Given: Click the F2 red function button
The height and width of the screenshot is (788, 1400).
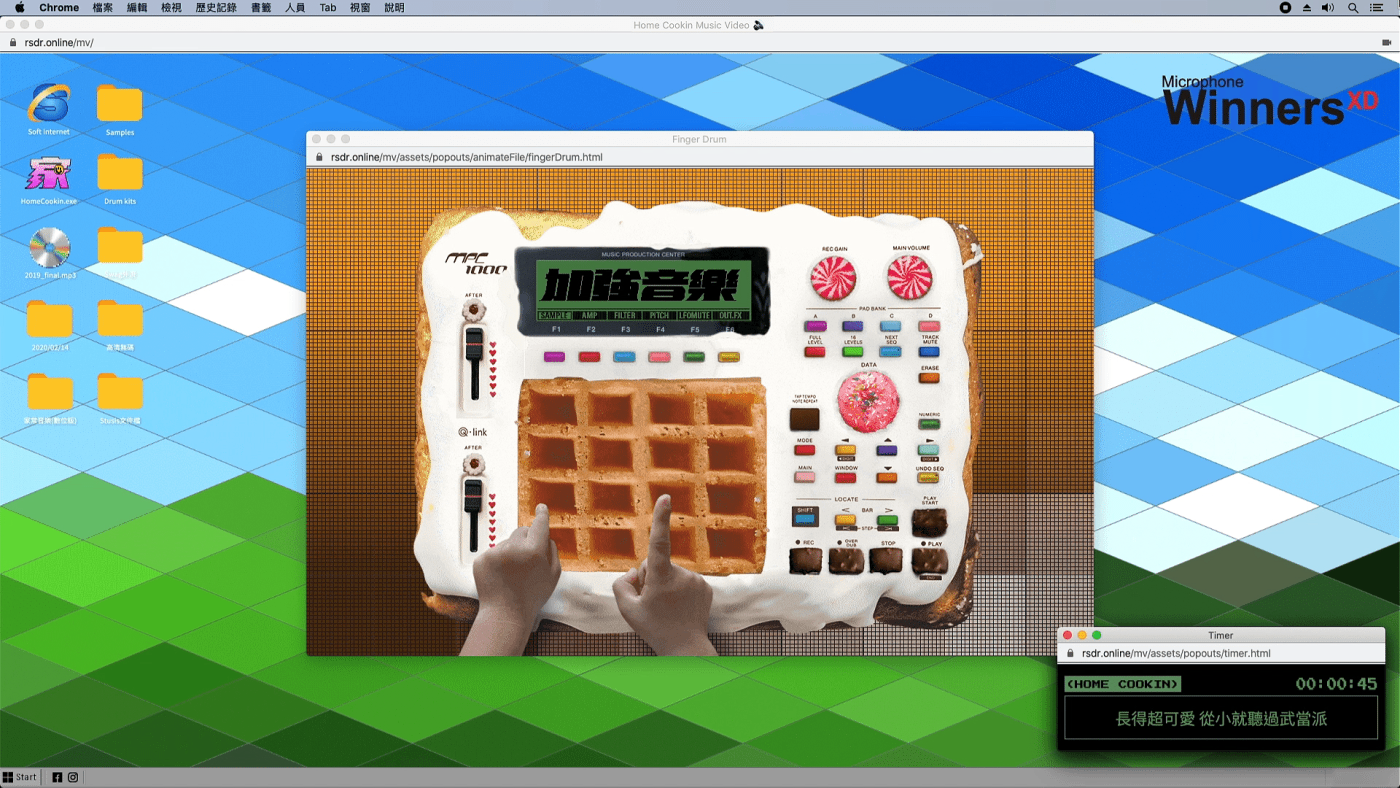Looking at the screenshot, I should (589, 357).
